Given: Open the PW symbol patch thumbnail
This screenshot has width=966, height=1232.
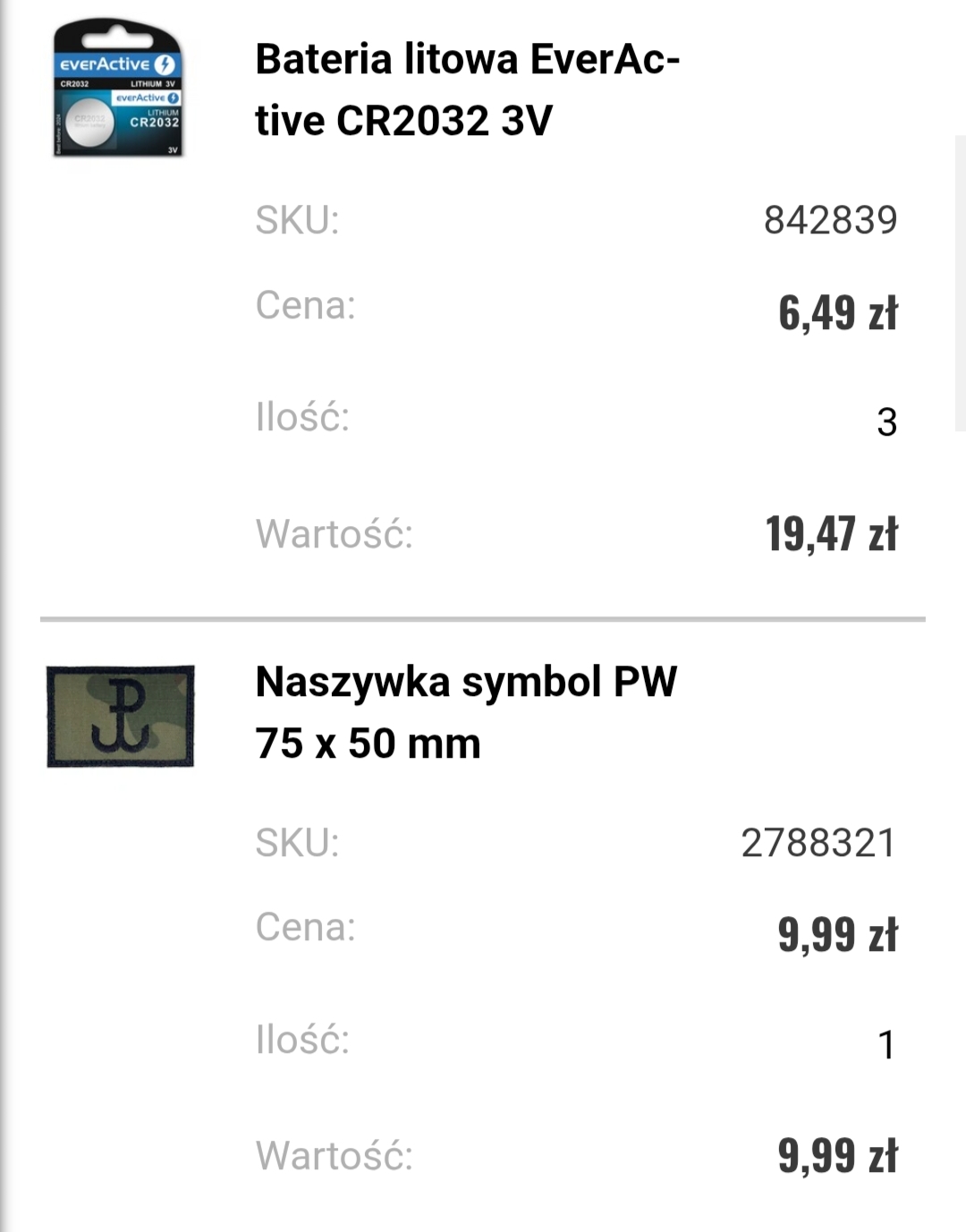Looking at the screenshot, I should [x=120, y=716].
